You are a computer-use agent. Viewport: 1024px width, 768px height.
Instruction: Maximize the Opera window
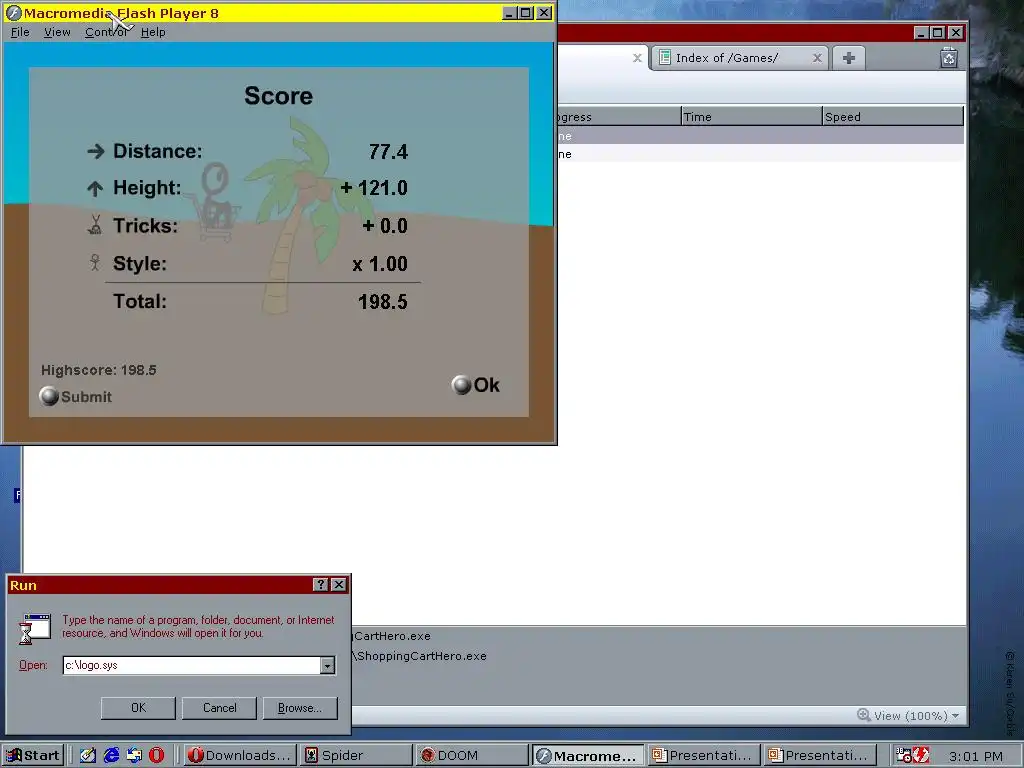tap(938, 33)
